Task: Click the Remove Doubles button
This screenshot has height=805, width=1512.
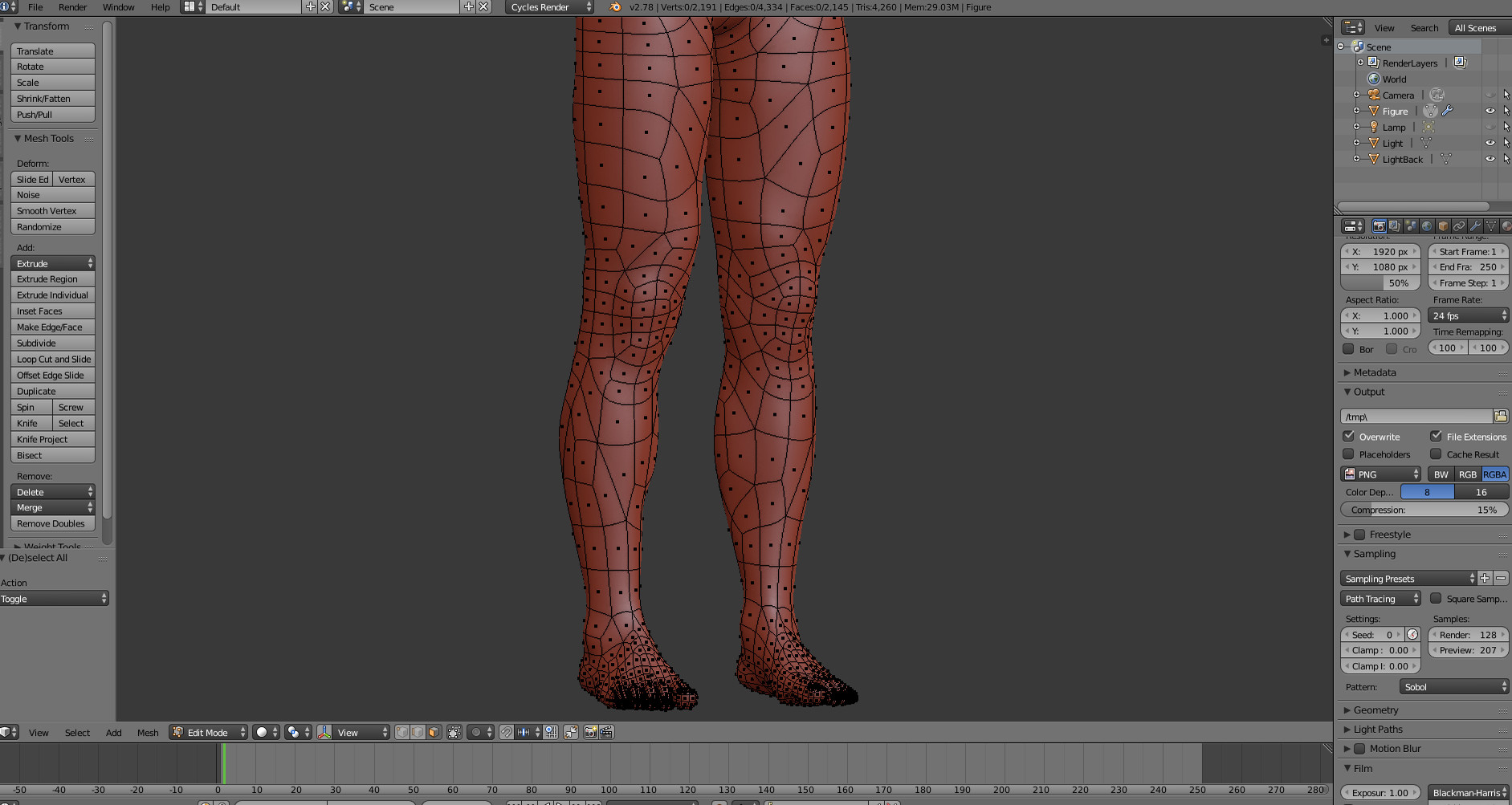Action: pyautogui.click(x=53, y=524)
